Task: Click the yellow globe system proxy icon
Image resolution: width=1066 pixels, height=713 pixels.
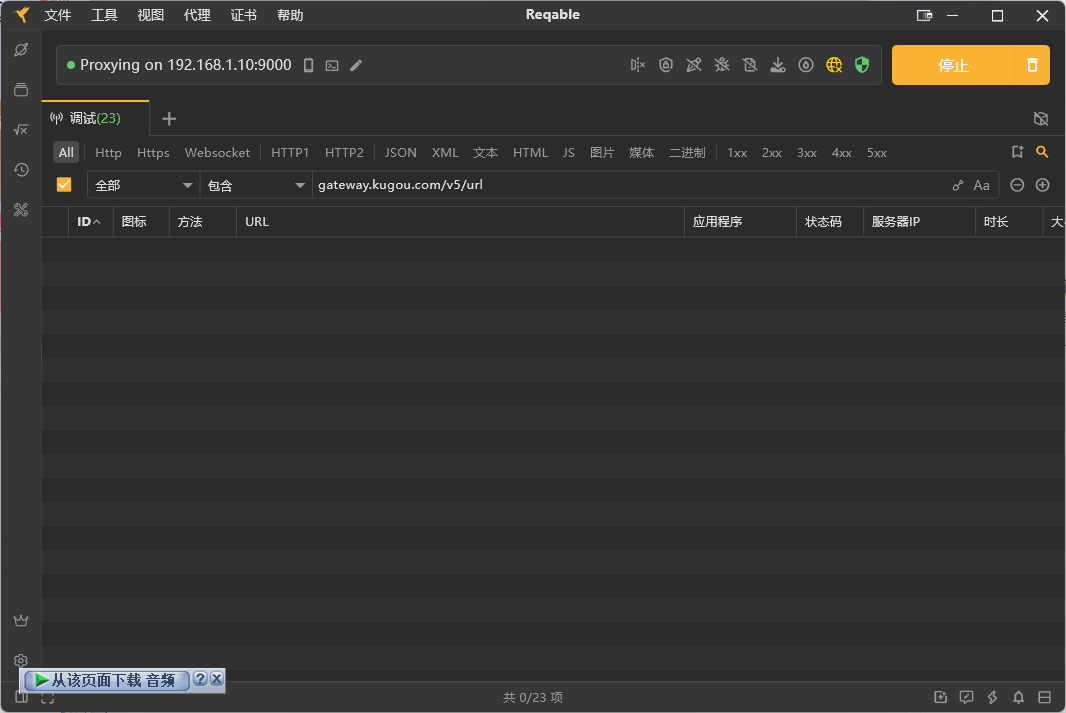Action: 834,65
